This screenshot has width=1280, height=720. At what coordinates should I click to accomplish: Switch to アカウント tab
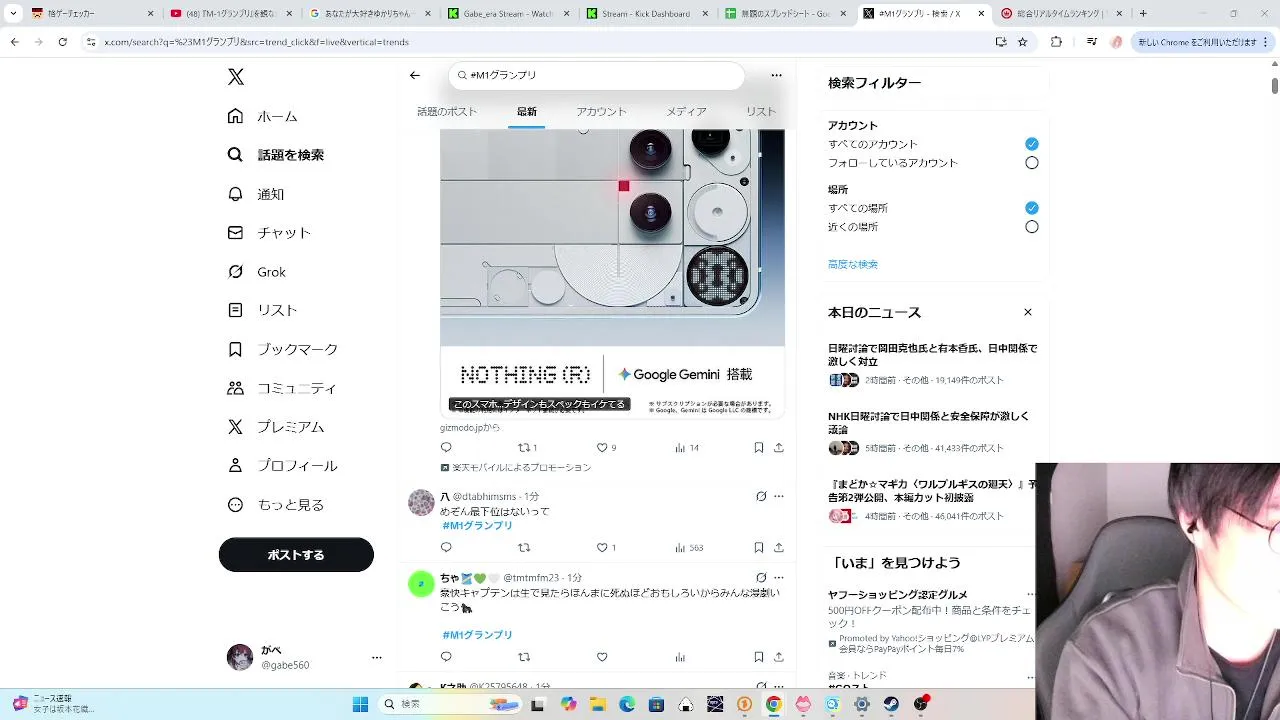[x=601, y=112]
